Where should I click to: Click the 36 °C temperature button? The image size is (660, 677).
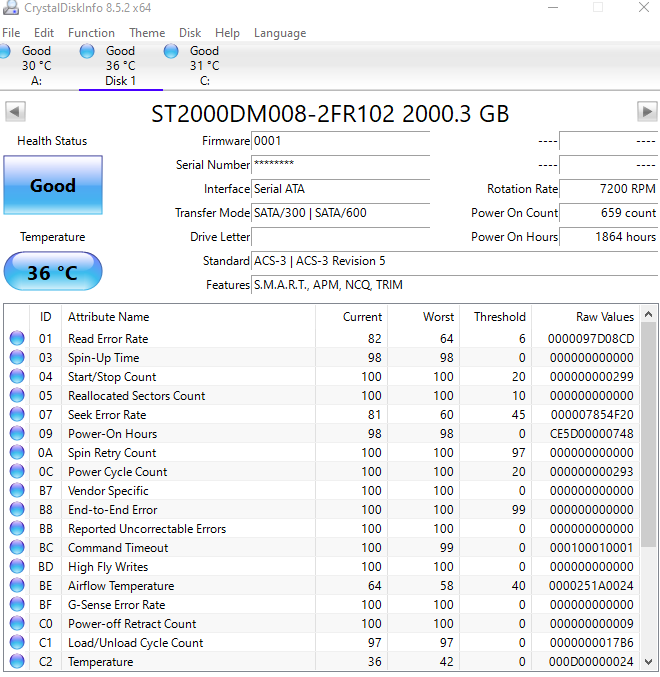[x=53, y=272]
